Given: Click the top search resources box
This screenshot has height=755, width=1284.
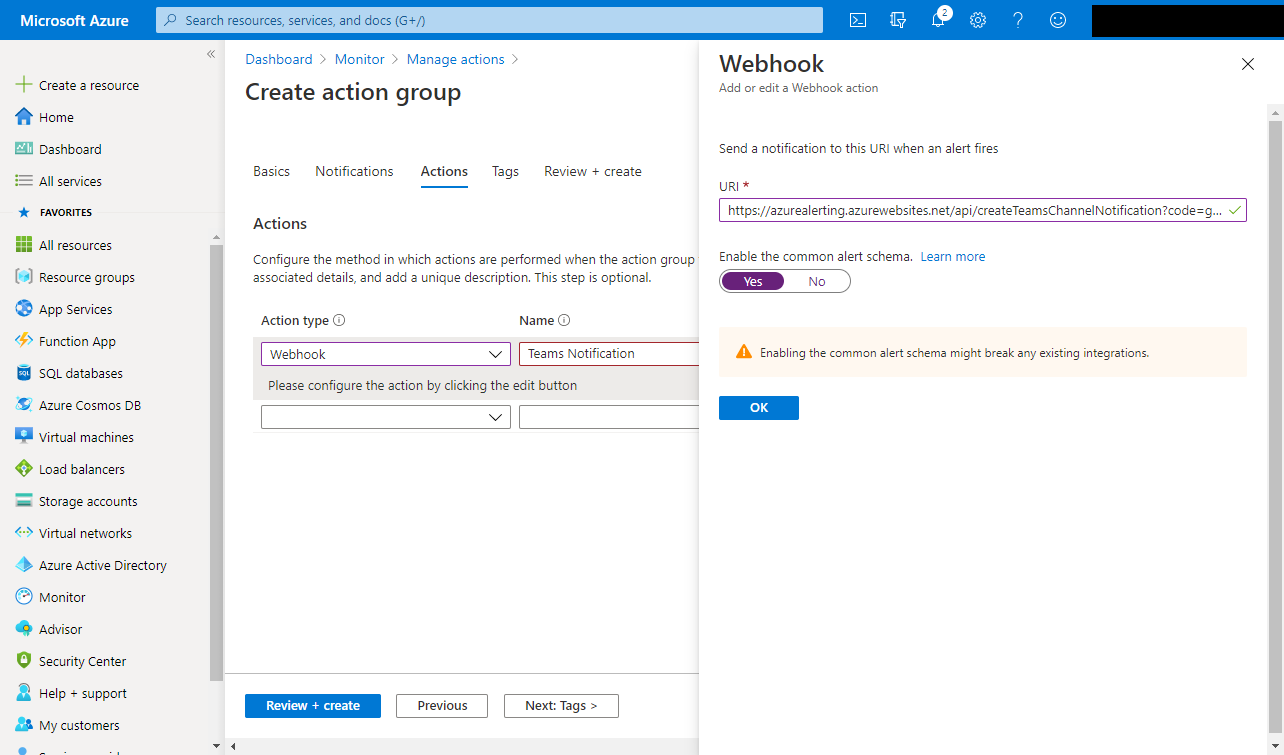Looking at the screenshot, I should point(489,20).
